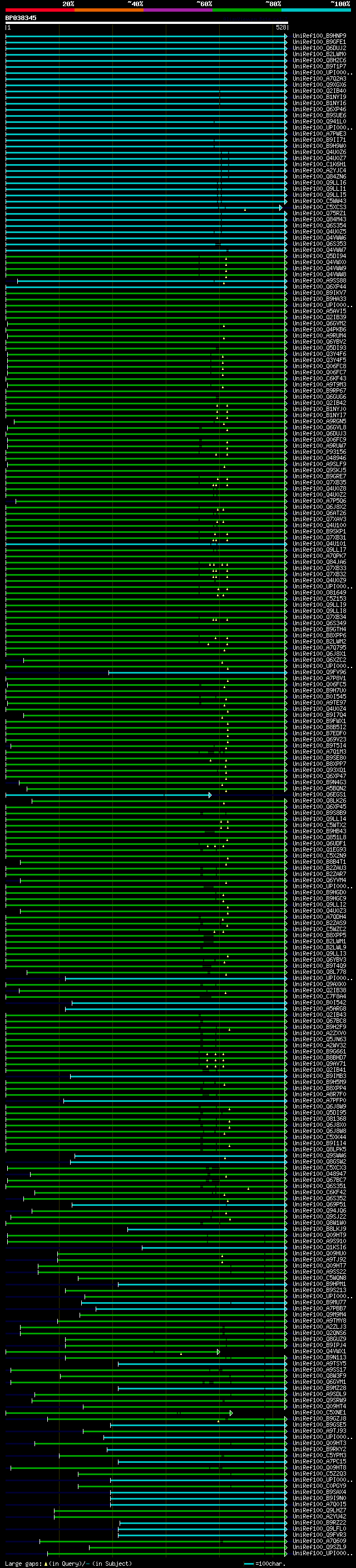The width and height of the screenshot is (356, 1568).
Task: Click hit label UniRef100_A9SS88
Action: pyautogui.click(x=319, y=280)
